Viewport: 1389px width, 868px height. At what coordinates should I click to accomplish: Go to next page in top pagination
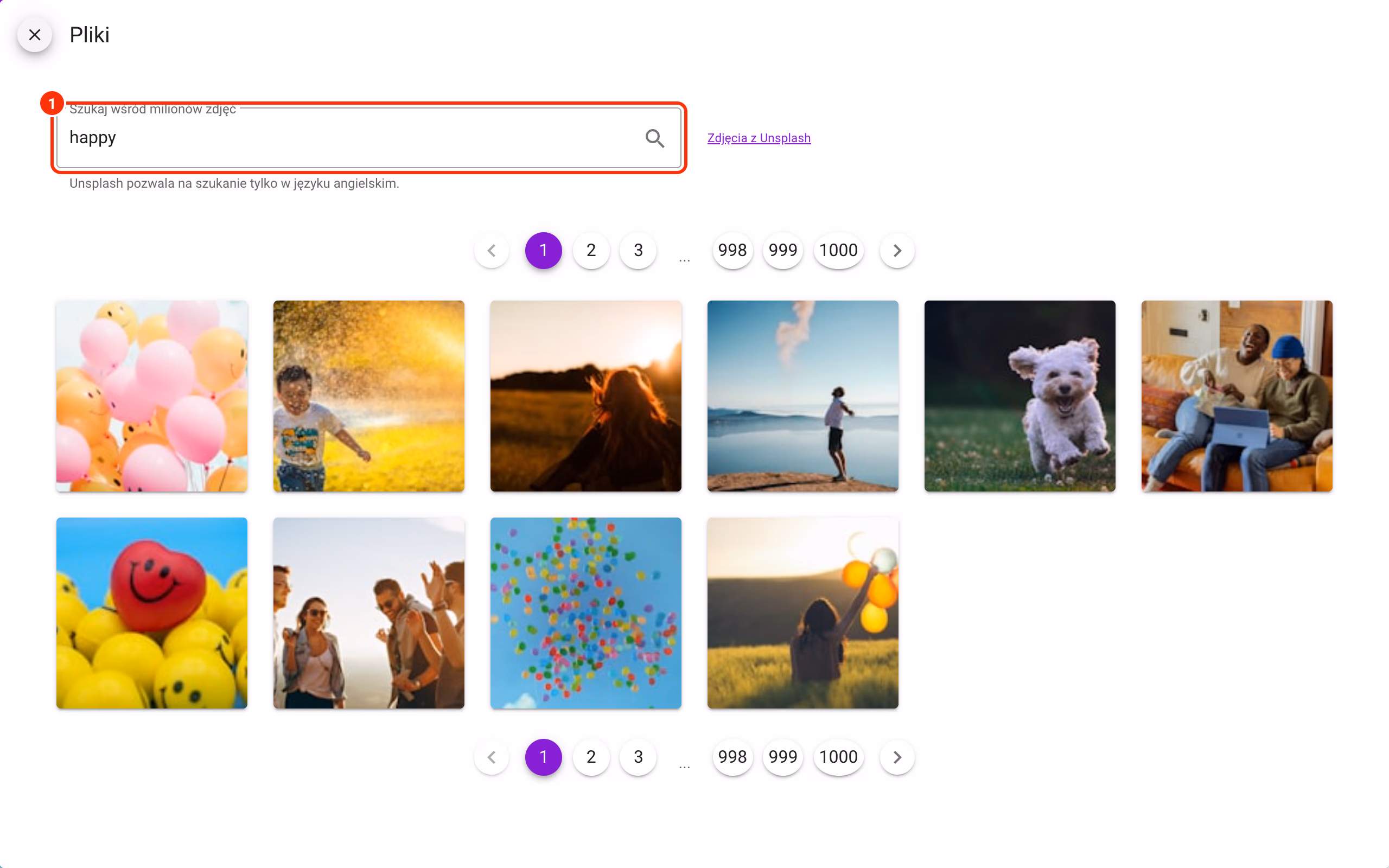click(897, 250)
